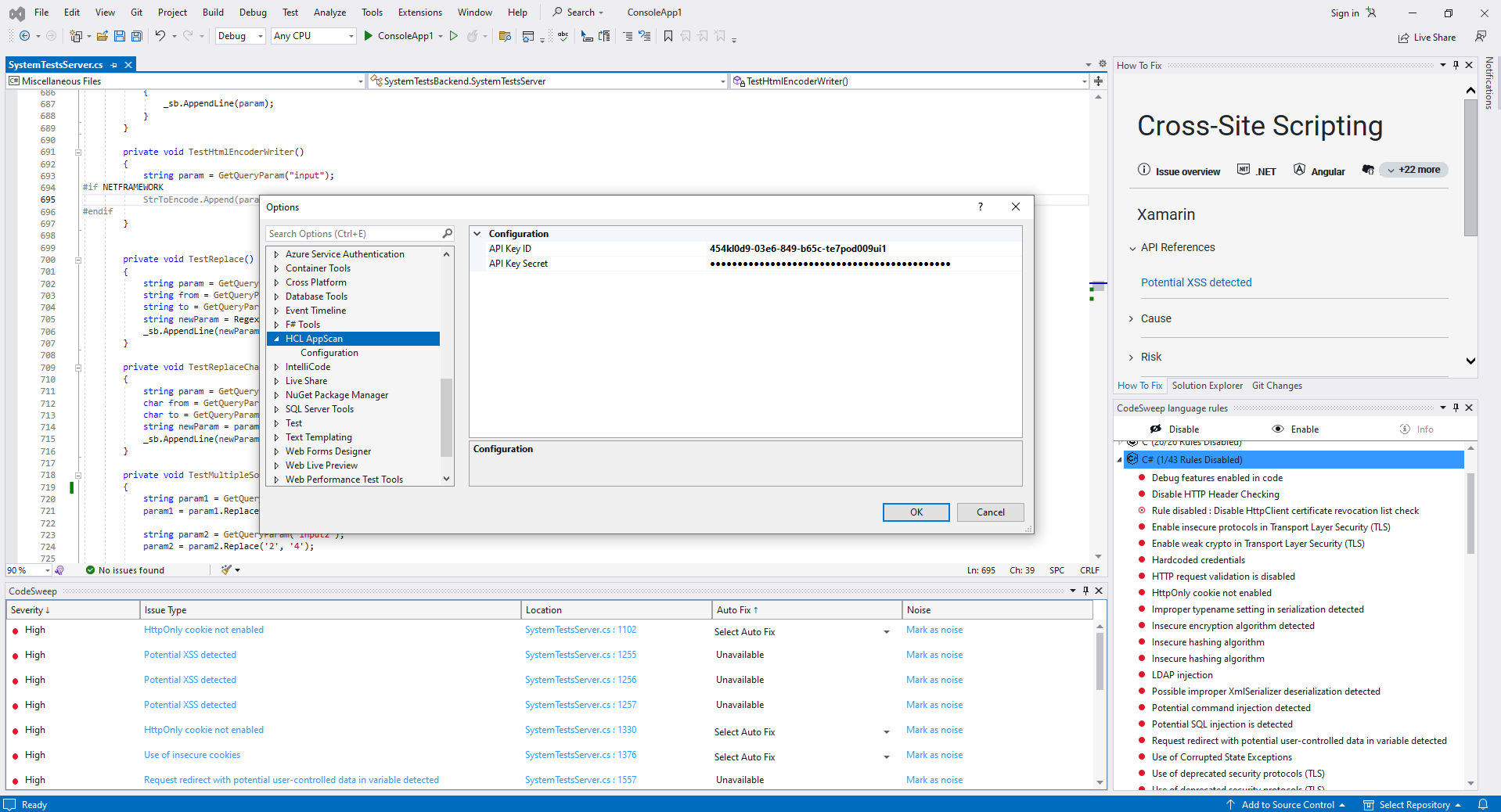1501x812 pixels.
Task: Click the split editor plus icon
Action: tap(1099, 81)
